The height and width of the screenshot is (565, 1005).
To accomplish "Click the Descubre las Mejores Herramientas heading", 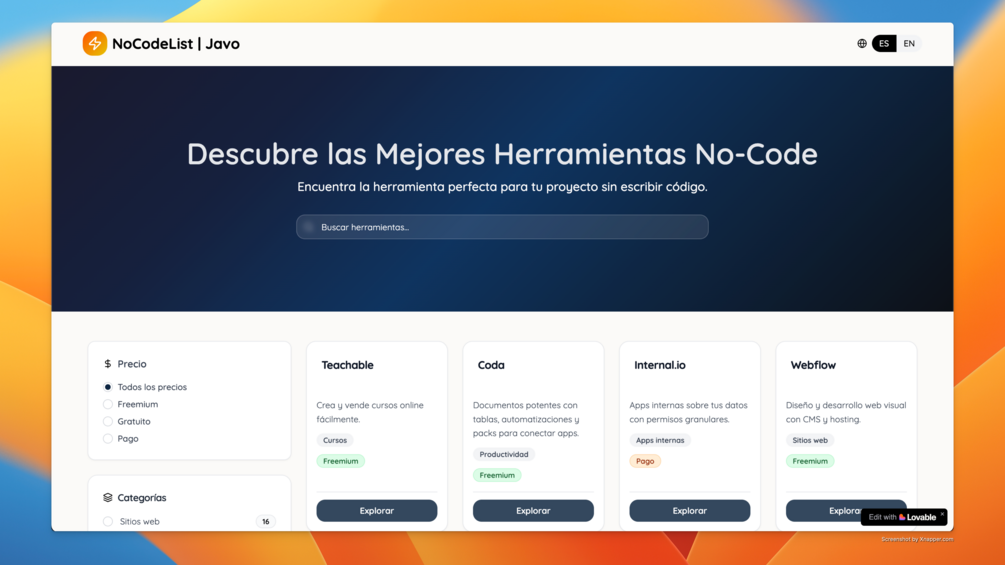I will [x=502, y=154].
